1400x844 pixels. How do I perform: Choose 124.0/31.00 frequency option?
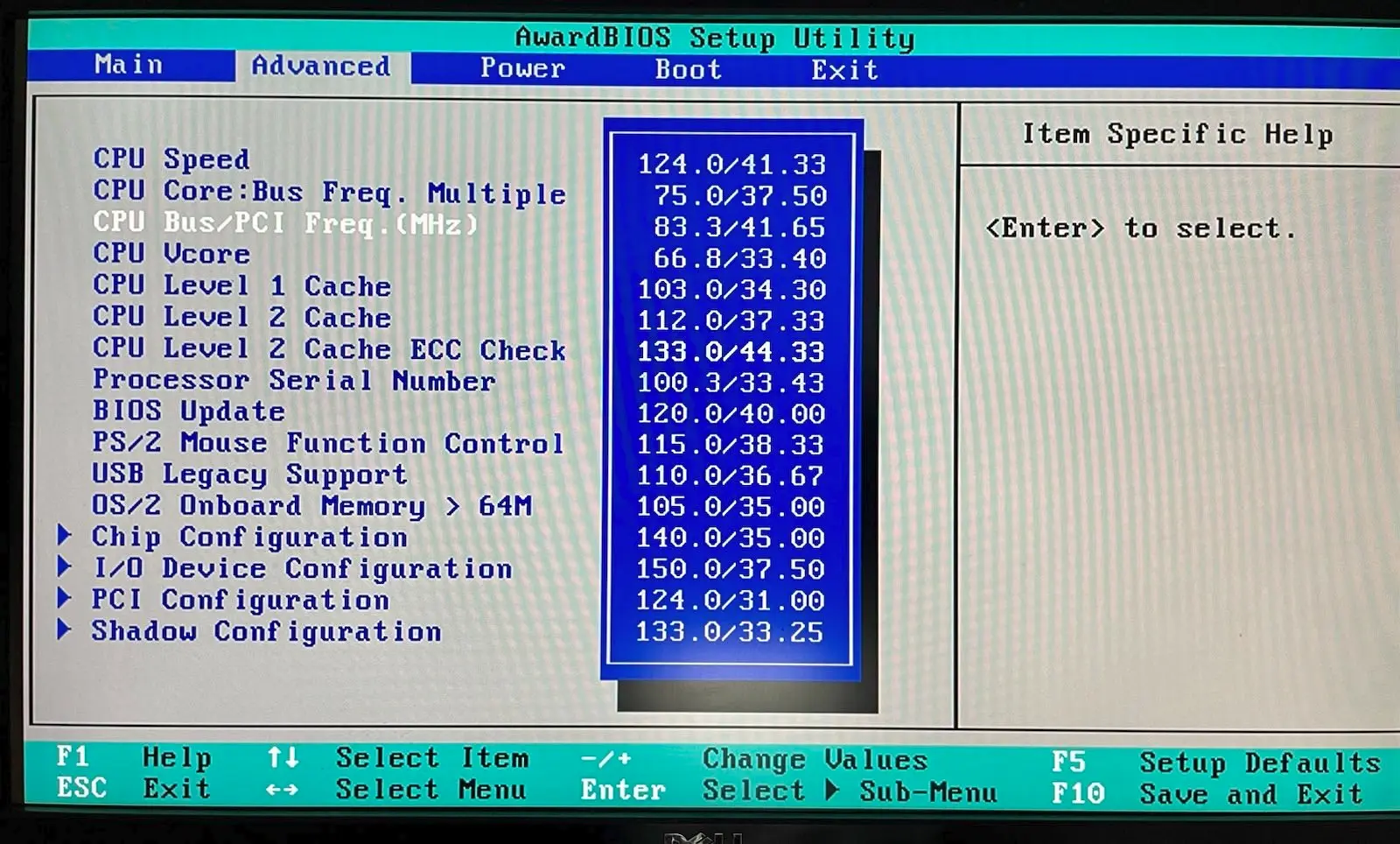pyautogui.click(x=731, y=601)
